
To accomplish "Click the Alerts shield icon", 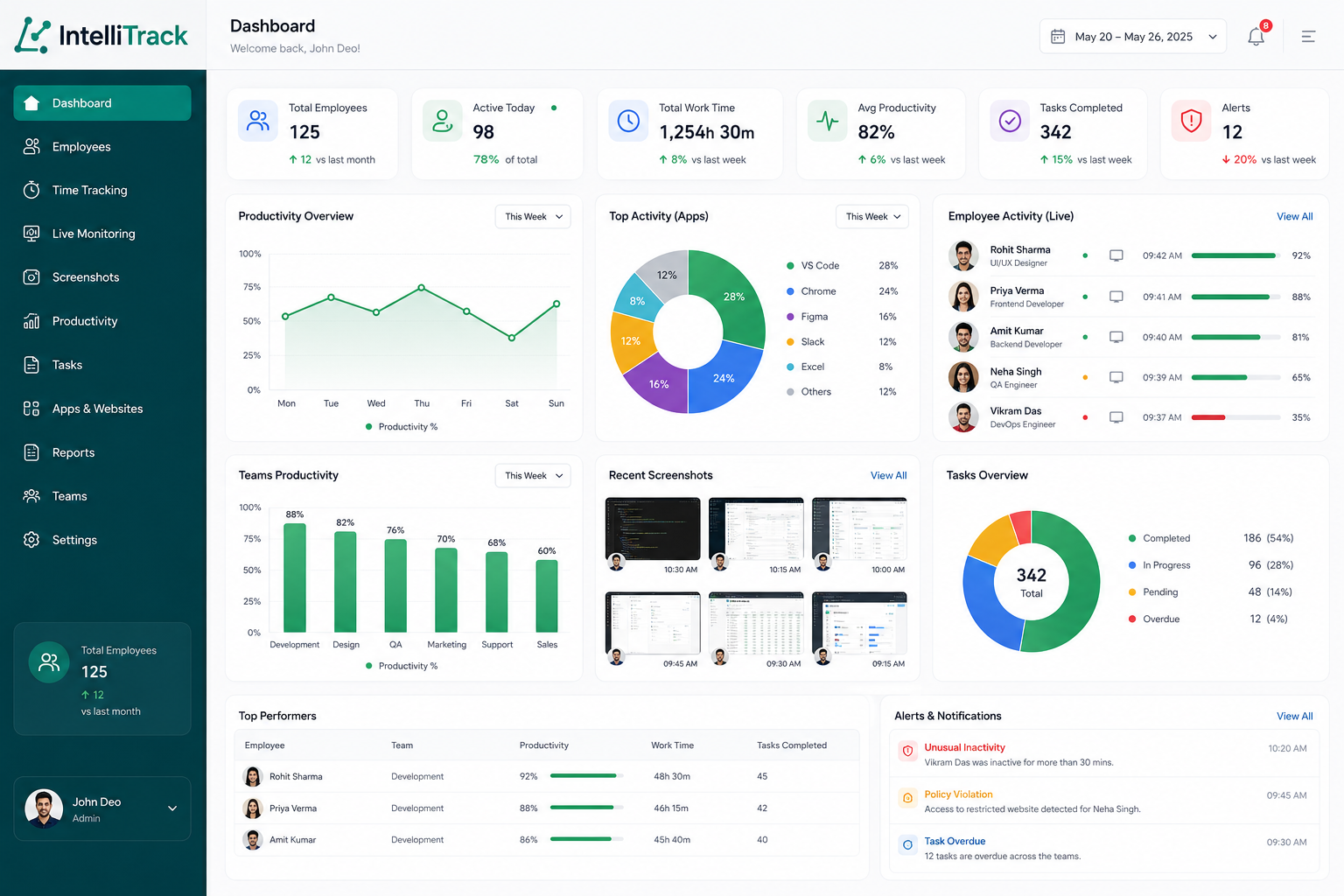I will point(1192,121).
